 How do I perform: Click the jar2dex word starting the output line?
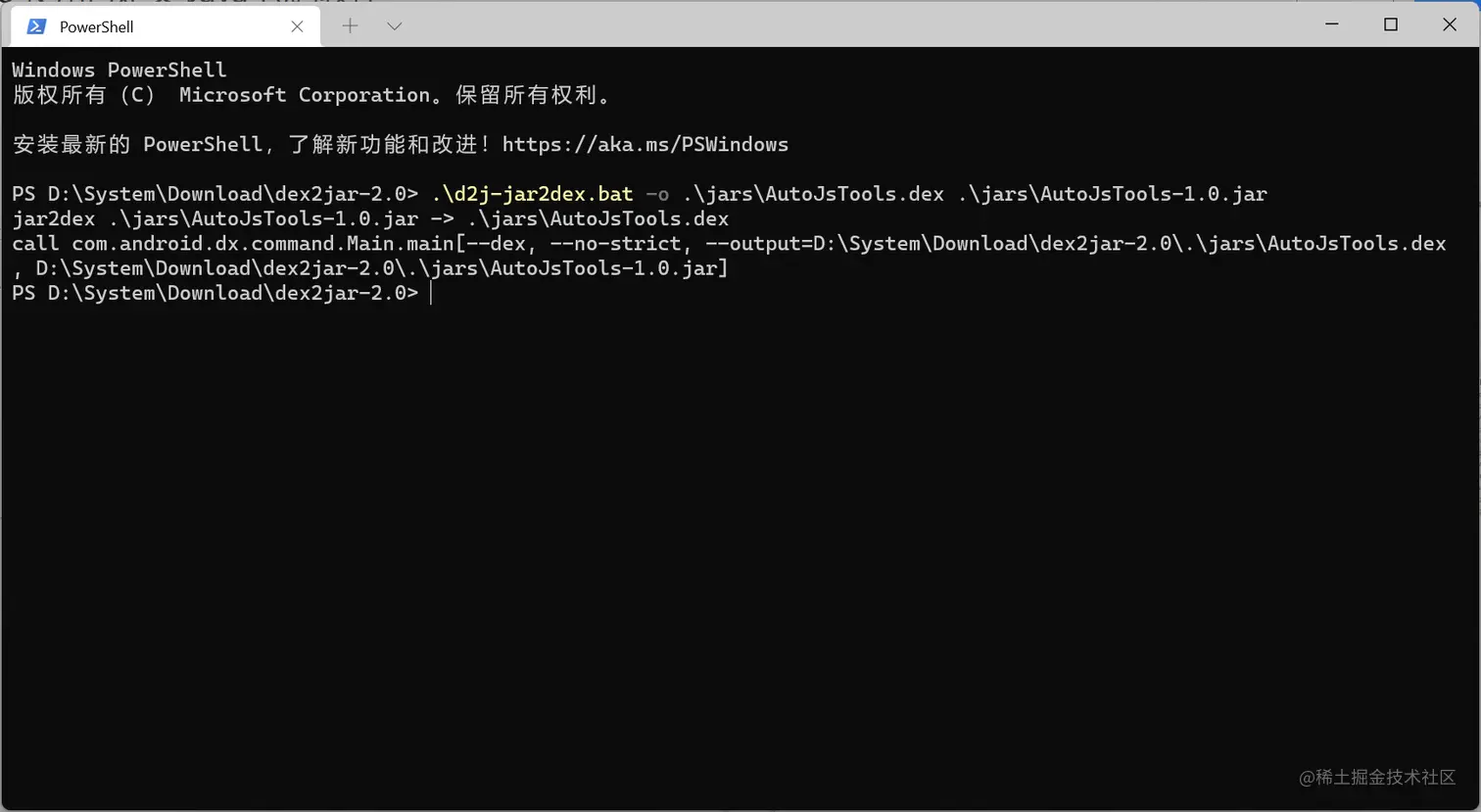[x=53, y=218]
